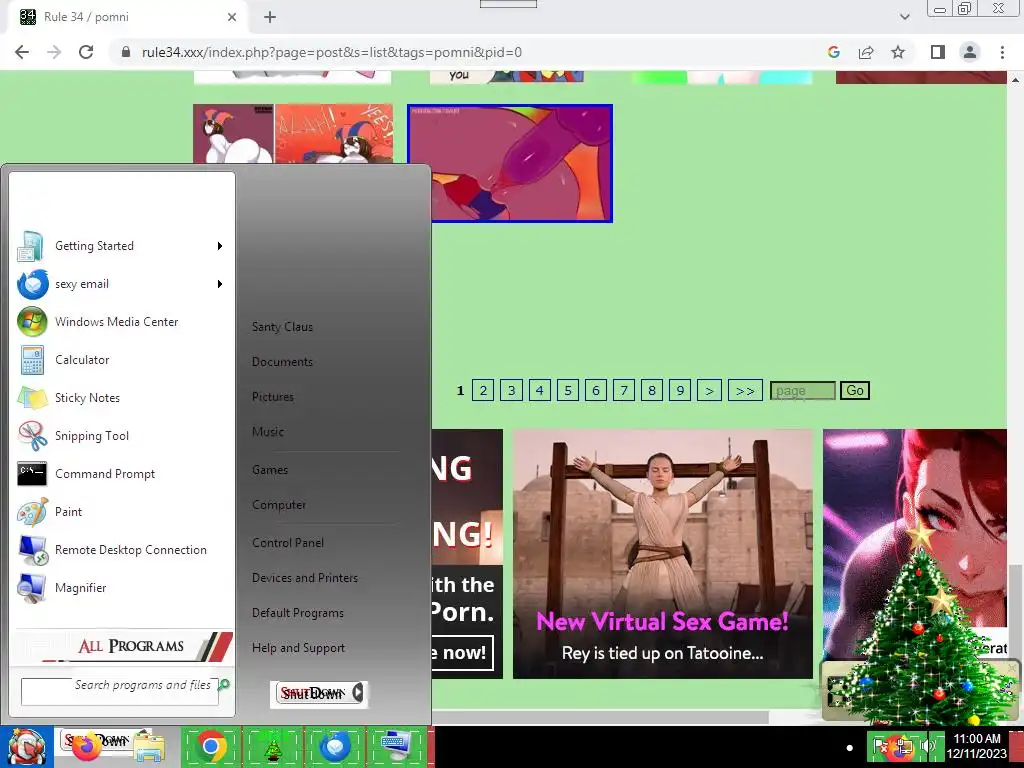1024x768 pixels.
Task: Go back to the previous page in Chrome
Action: click(22, 52)
